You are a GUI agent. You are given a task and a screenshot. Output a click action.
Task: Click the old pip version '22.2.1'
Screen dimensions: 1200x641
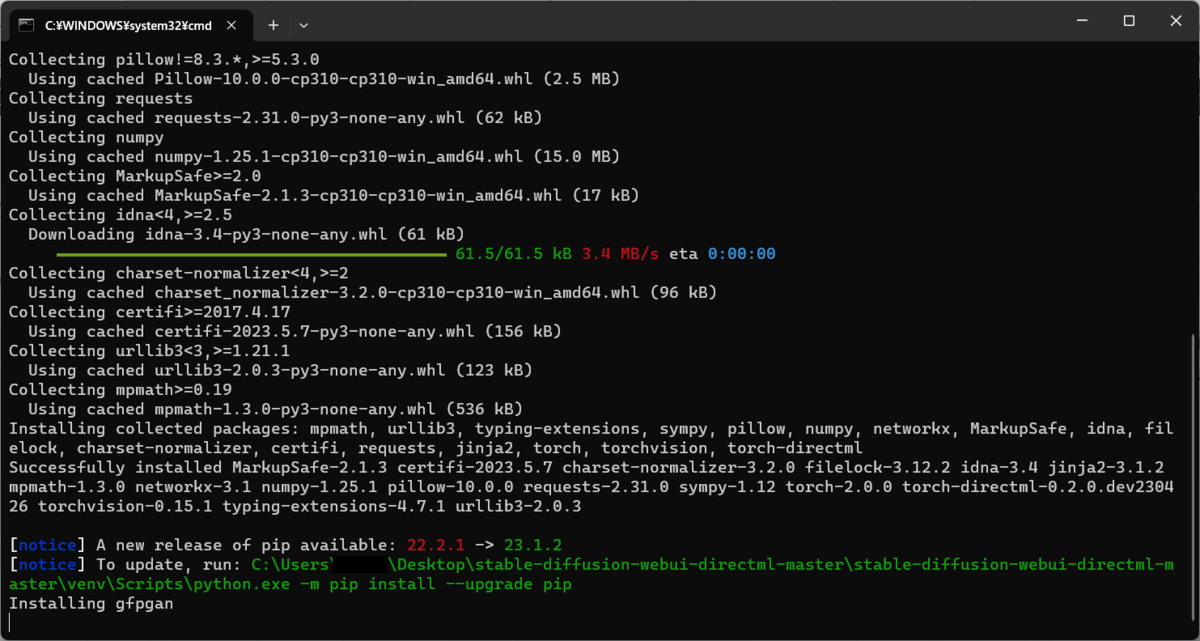click(436, 546)
